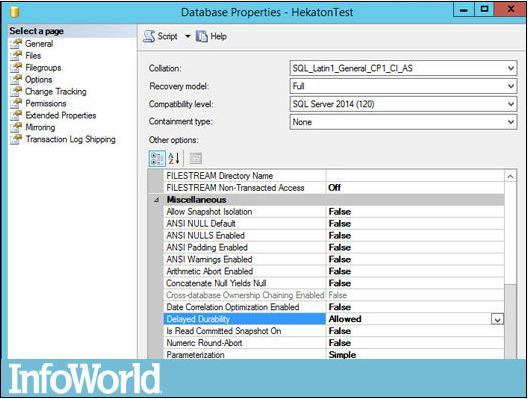This screenshot has height=399, width=528.
Task: Select the Files page label
Action: coord(33,56)
